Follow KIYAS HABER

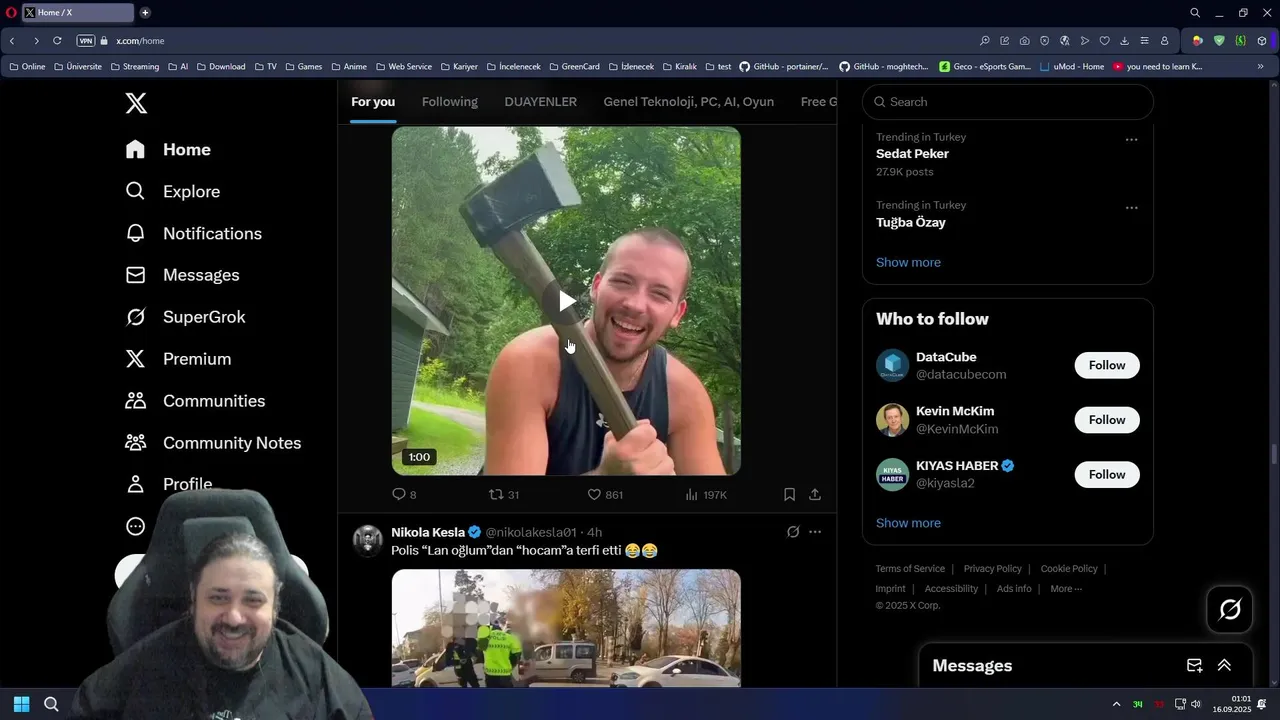1107,474
